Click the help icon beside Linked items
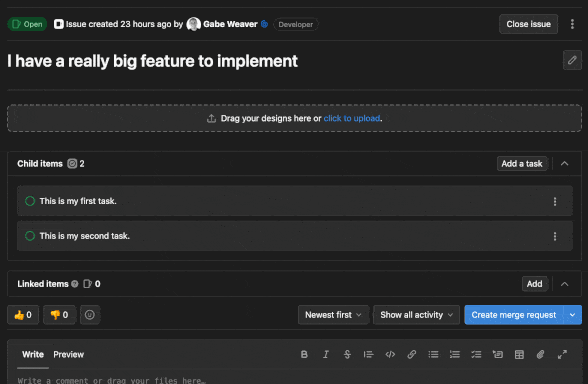588x384 pixels. [x=75, y=284]
